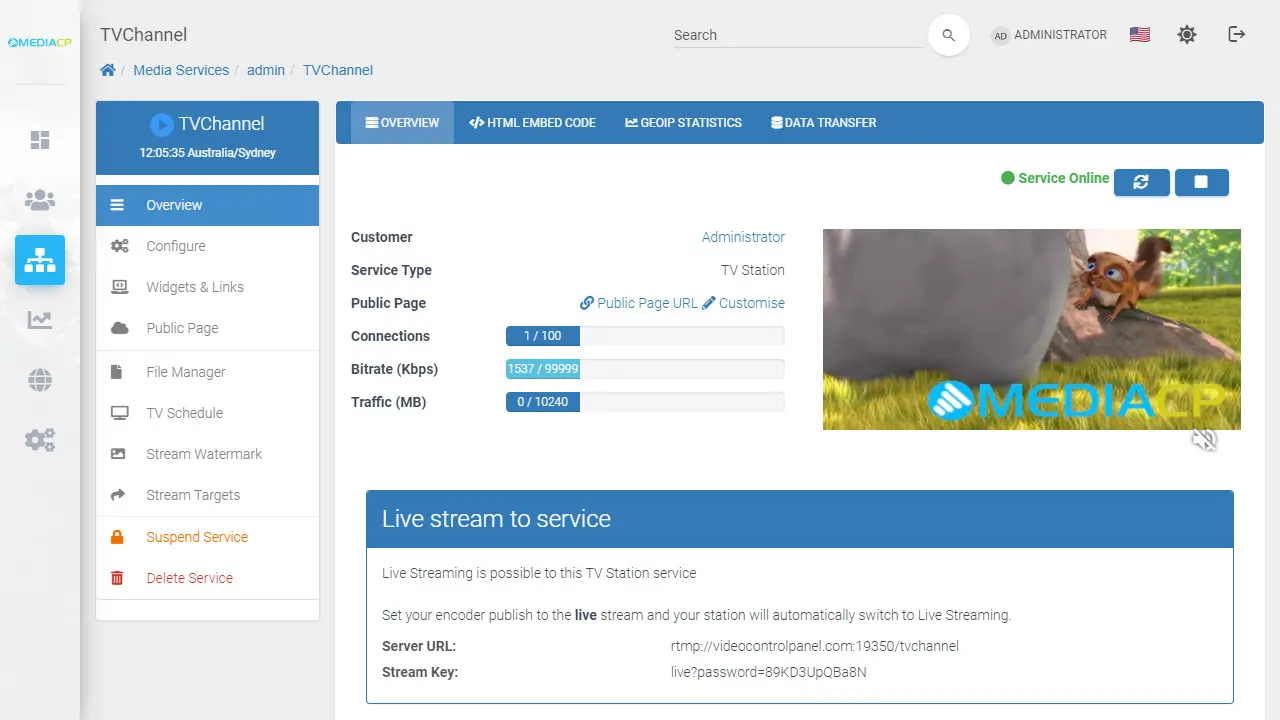The image size is (1280, 720).
Task: Select the media services network icon
Action: tap(40, 260)
